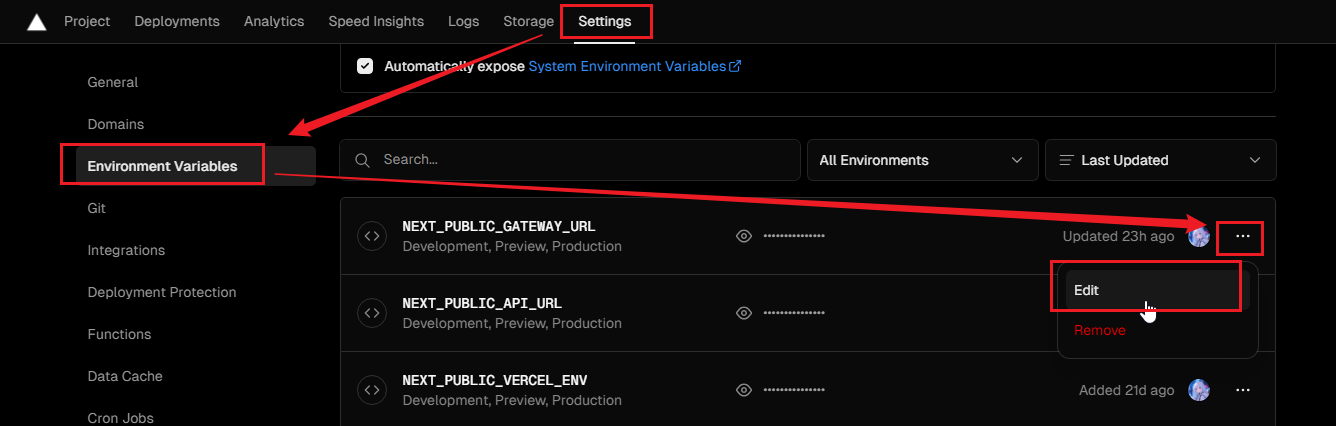
Task: Reveal value of NEXT_PUBLIC_GATEWAY_URL
Action: (x=743, y=236)
